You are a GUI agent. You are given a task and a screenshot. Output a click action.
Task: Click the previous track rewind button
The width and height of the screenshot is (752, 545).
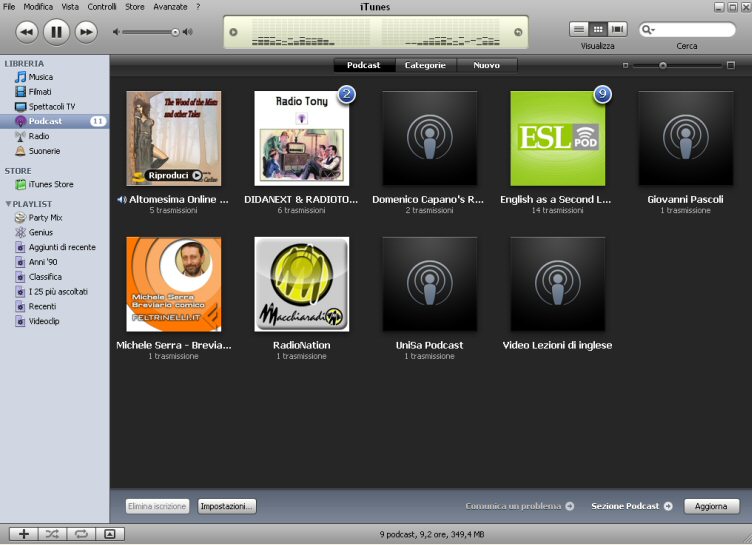26,32
